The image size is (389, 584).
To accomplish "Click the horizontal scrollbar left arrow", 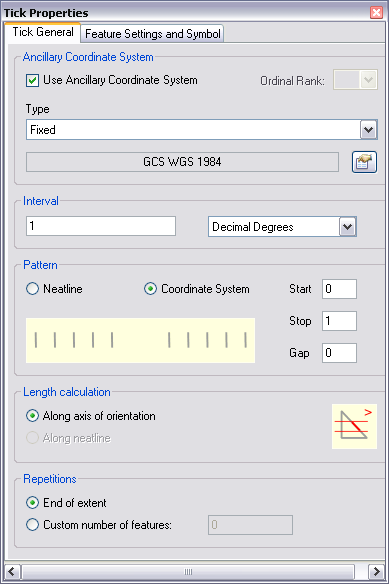I will tap(12, 571).
